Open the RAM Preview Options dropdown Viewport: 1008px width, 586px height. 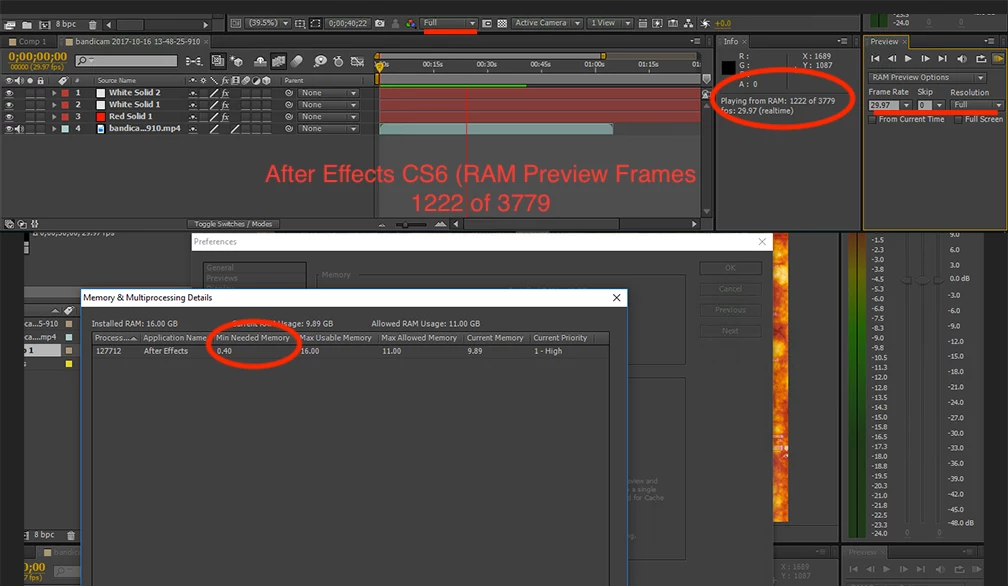[x=928, y=77]
